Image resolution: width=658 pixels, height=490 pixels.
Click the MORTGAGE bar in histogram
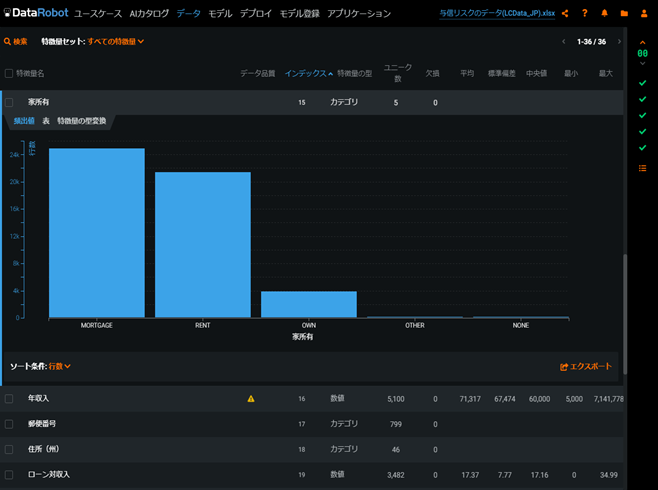(97, 233)
